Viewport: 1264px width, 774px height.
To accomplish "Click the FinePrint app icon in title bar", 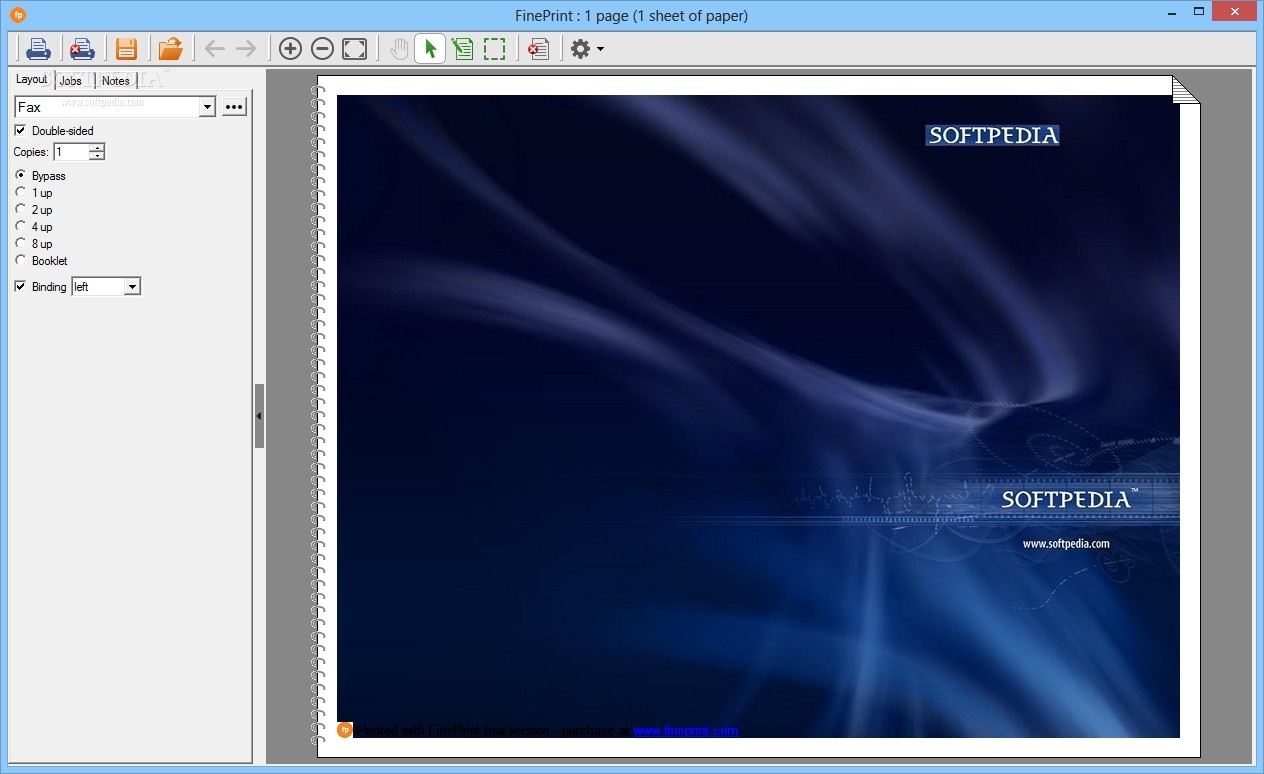I will (18, 15).
